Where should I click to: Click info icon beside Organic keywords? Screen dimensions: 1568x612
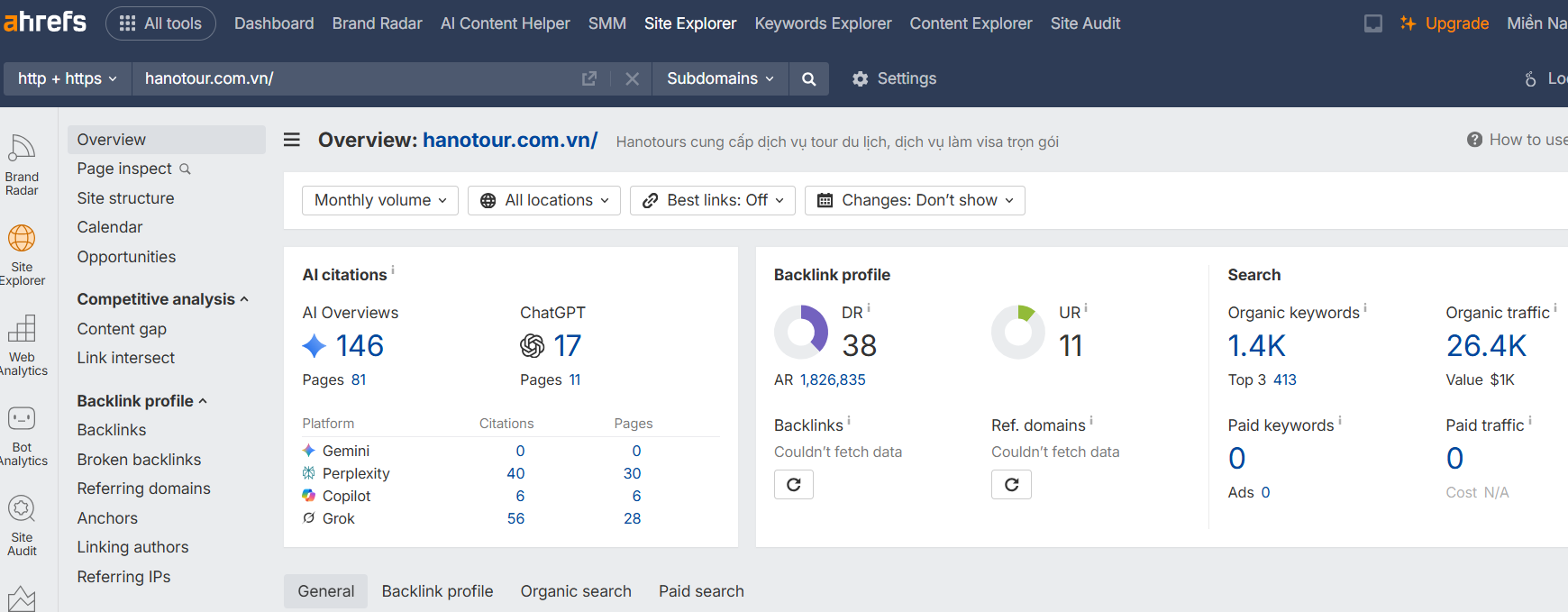pos(1365,307)
